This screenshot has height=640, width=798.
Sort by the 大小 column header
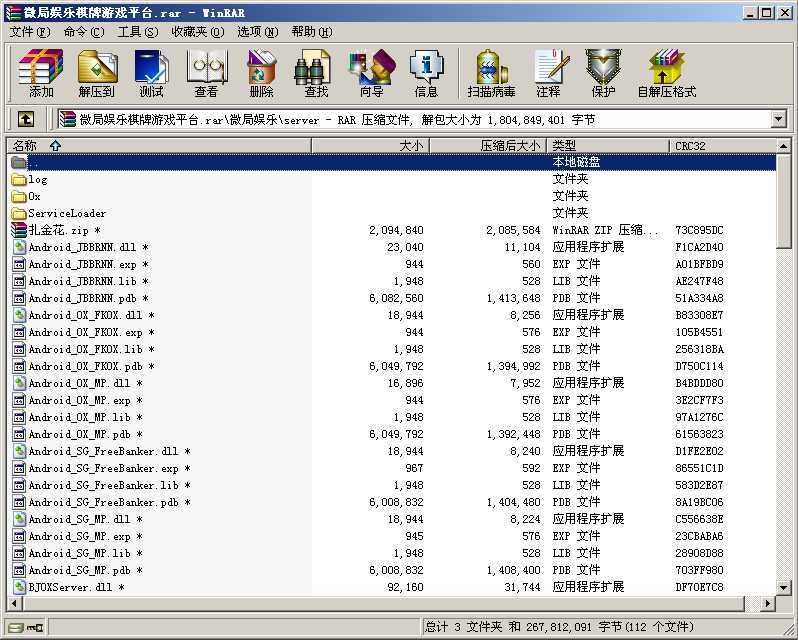(x=370, y=146)
